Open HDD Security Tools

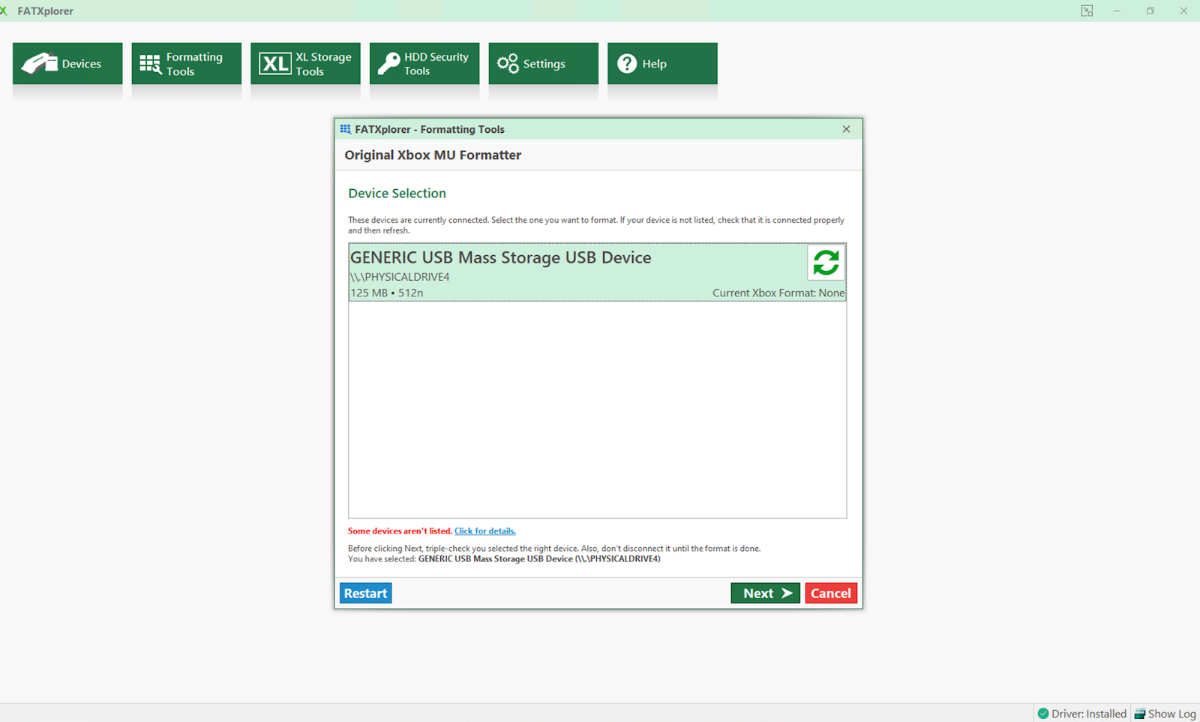[424, 64]
